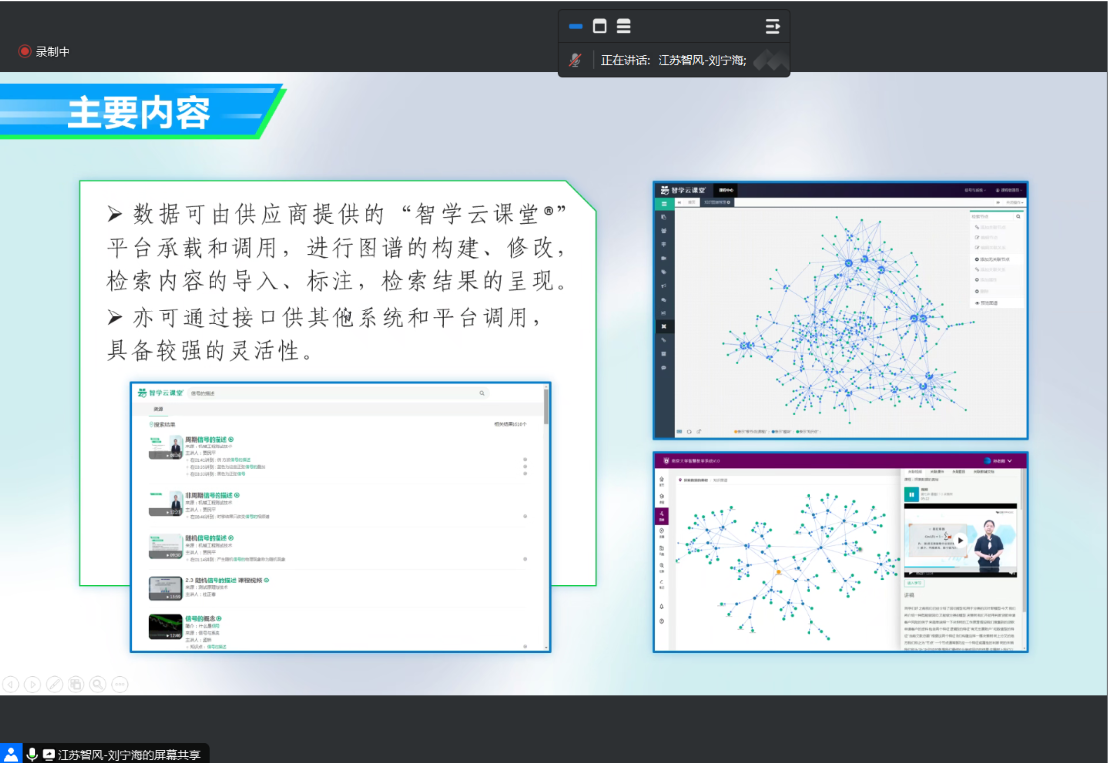This screenshot has height=763, width=1108.
Task: Open account dropdown in 智学云课堂 header
Action: click(x=1008, y=190)
